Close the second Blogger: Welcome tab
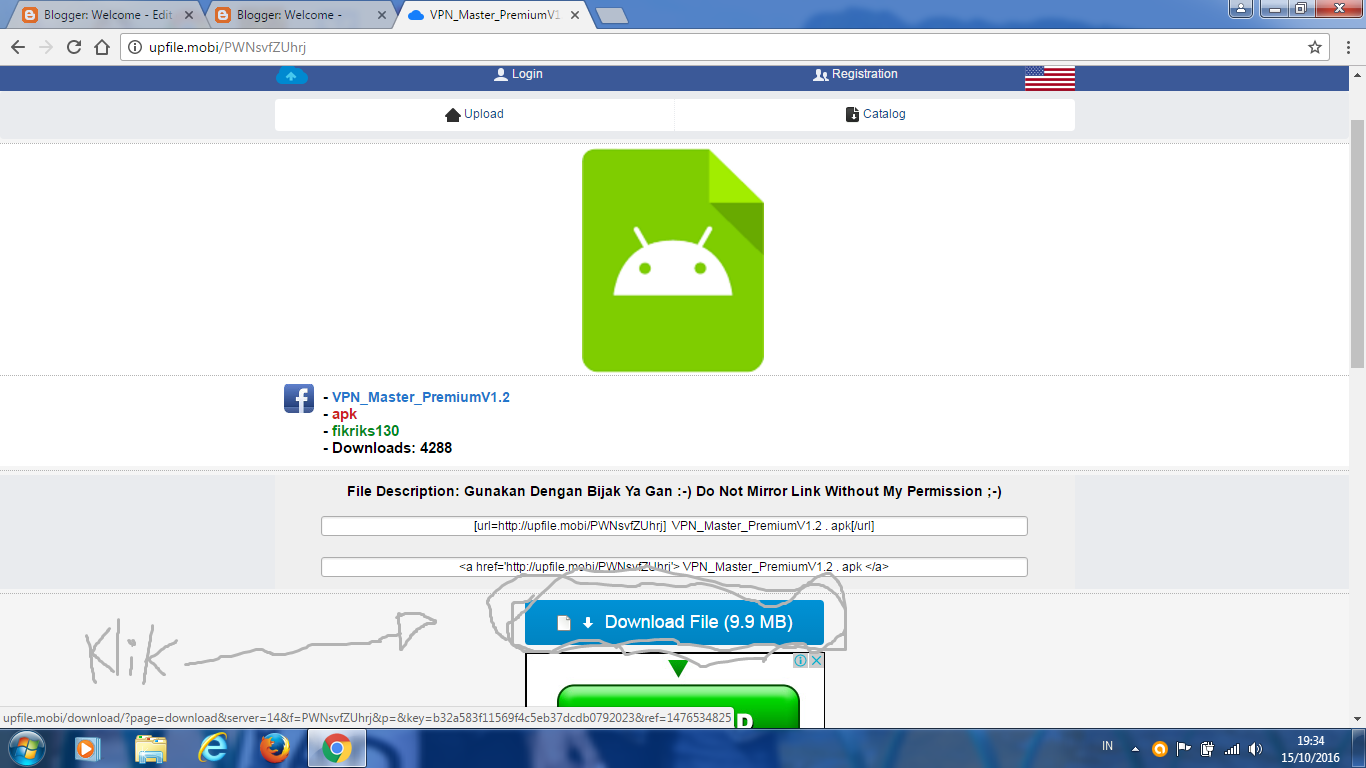The width and height of the screenshot is (1366, 768). [x=381, y=15]
